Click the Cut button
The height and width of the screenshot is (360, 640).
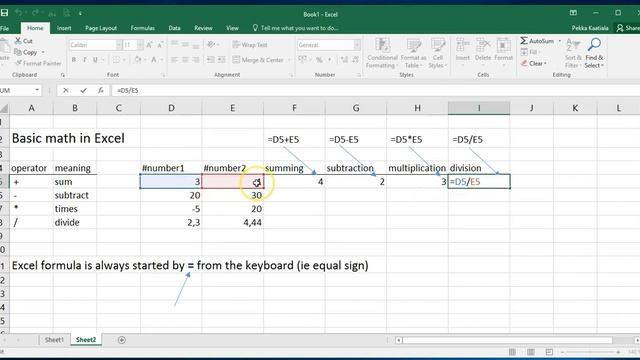point(24,41)
